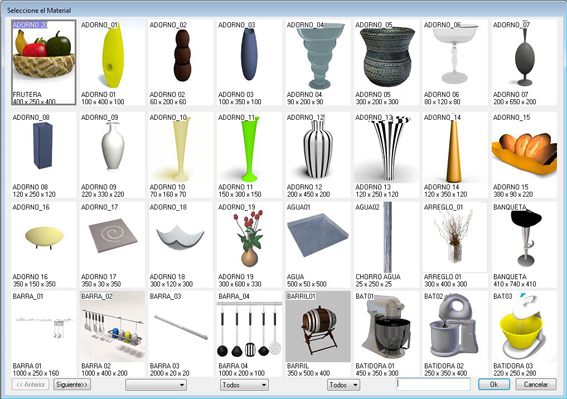Image resolution: width=567 pixels, height=399 pixels.
Task: Choose the ADORNO 15 bread basket
Action: click(x=524, y=155)
